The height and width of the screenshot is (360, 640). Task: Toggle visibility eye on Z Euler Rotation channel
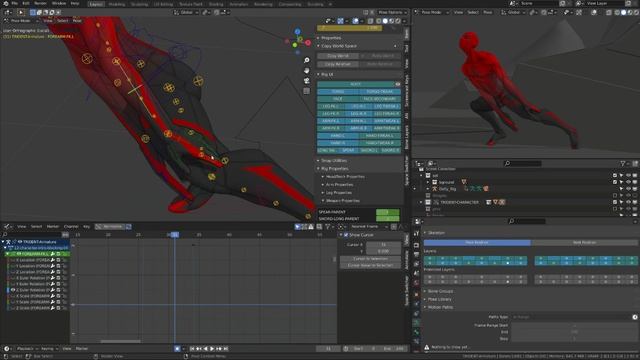pos(13,290)
